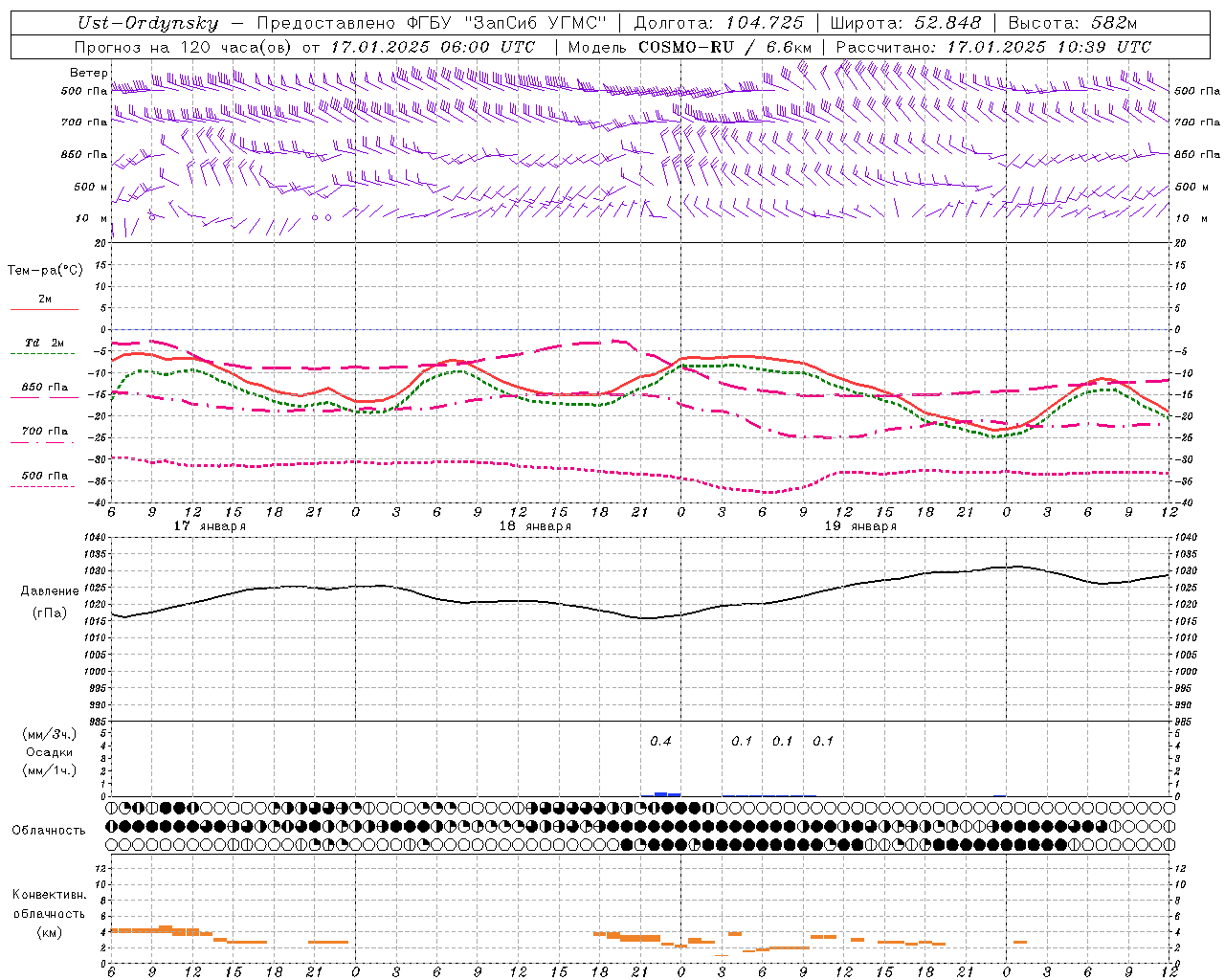
Task: Select the text "Предоставлено ФГБУ ЗапСиб УГМС"
Action: (433, 23)
